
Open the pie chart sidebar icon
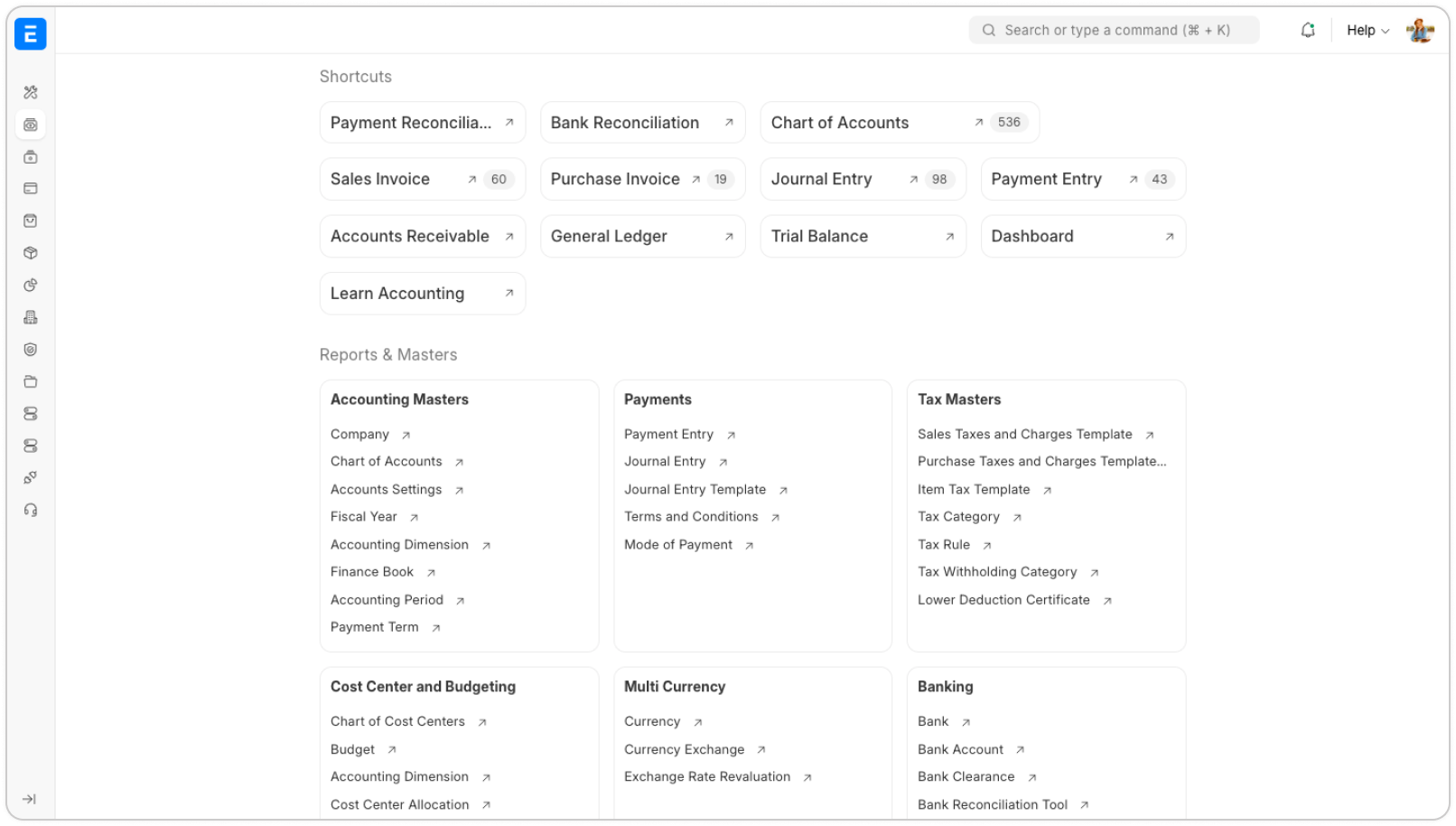coord(31,286)
